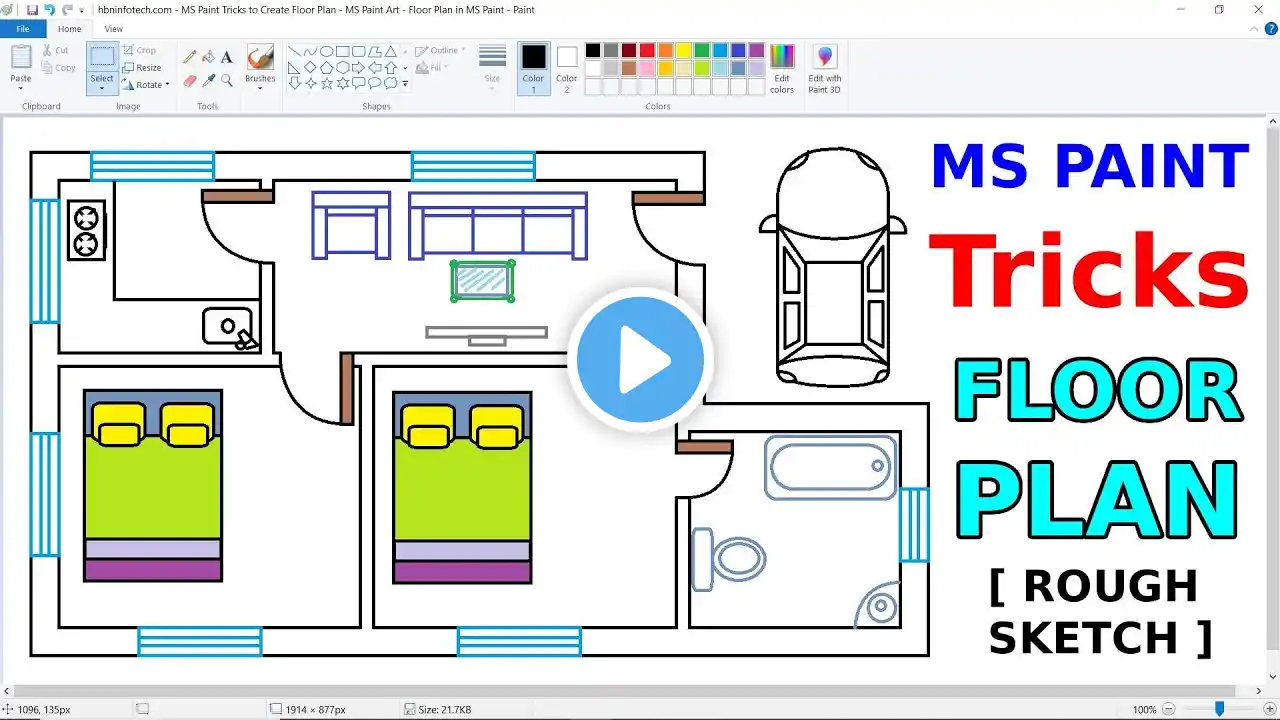Open the shape Outline dropdown
Screen dimensions: 1280x720
tap(440, 50)
